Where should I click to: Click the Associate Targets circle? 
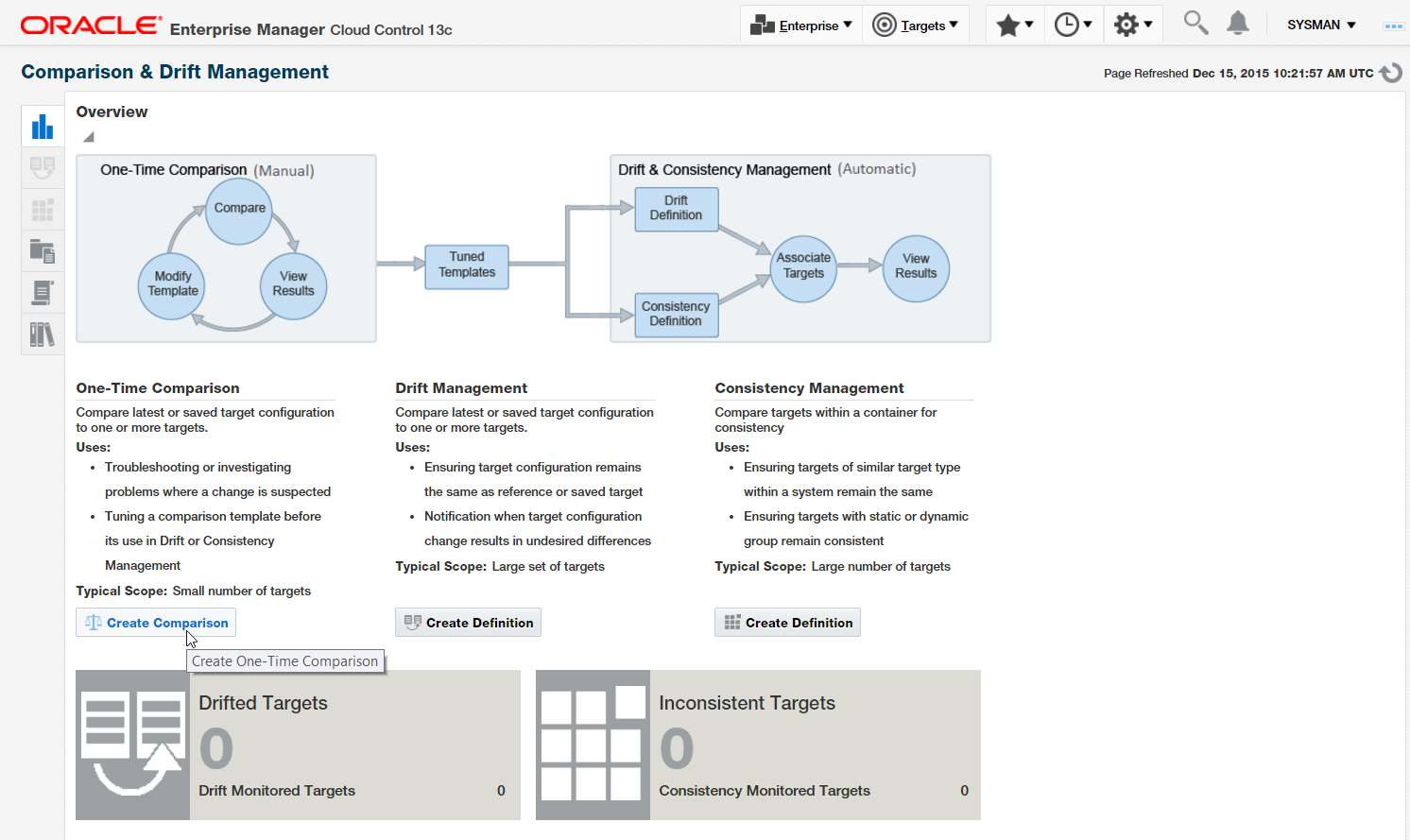pyautogui.click(x=803, y=268)
